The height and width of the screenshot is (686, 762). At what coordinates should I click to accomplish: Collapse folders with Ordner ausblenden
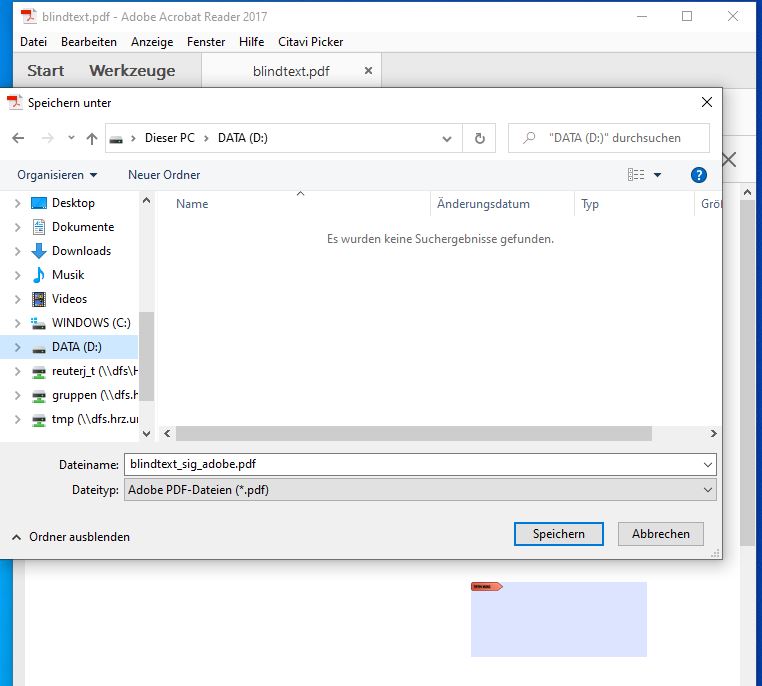tap(70, 537)
